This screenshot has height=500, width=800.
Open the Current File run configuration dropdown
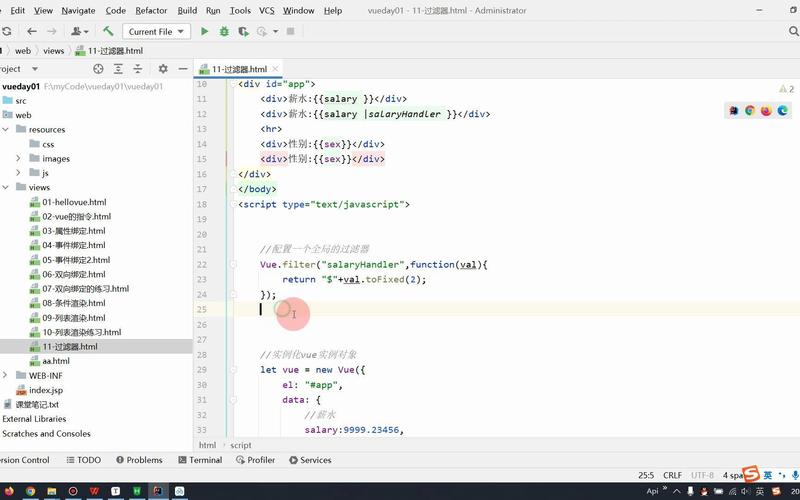(156, 32)
